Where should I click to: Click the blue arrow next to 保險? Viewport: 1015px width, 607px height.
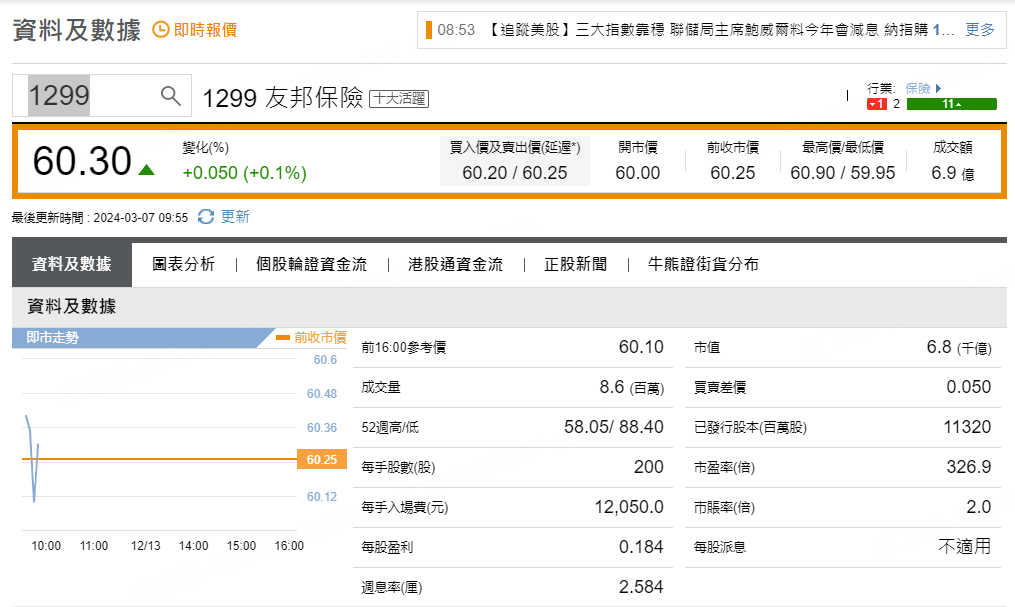pos(939,88)
